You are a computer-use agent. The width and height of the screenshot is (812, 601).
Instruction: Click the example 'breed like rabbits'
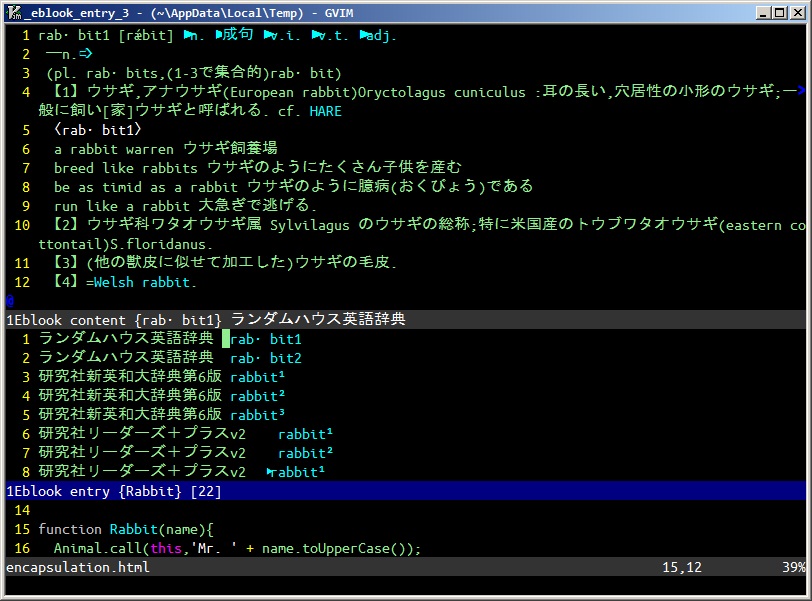coord(257,168)
